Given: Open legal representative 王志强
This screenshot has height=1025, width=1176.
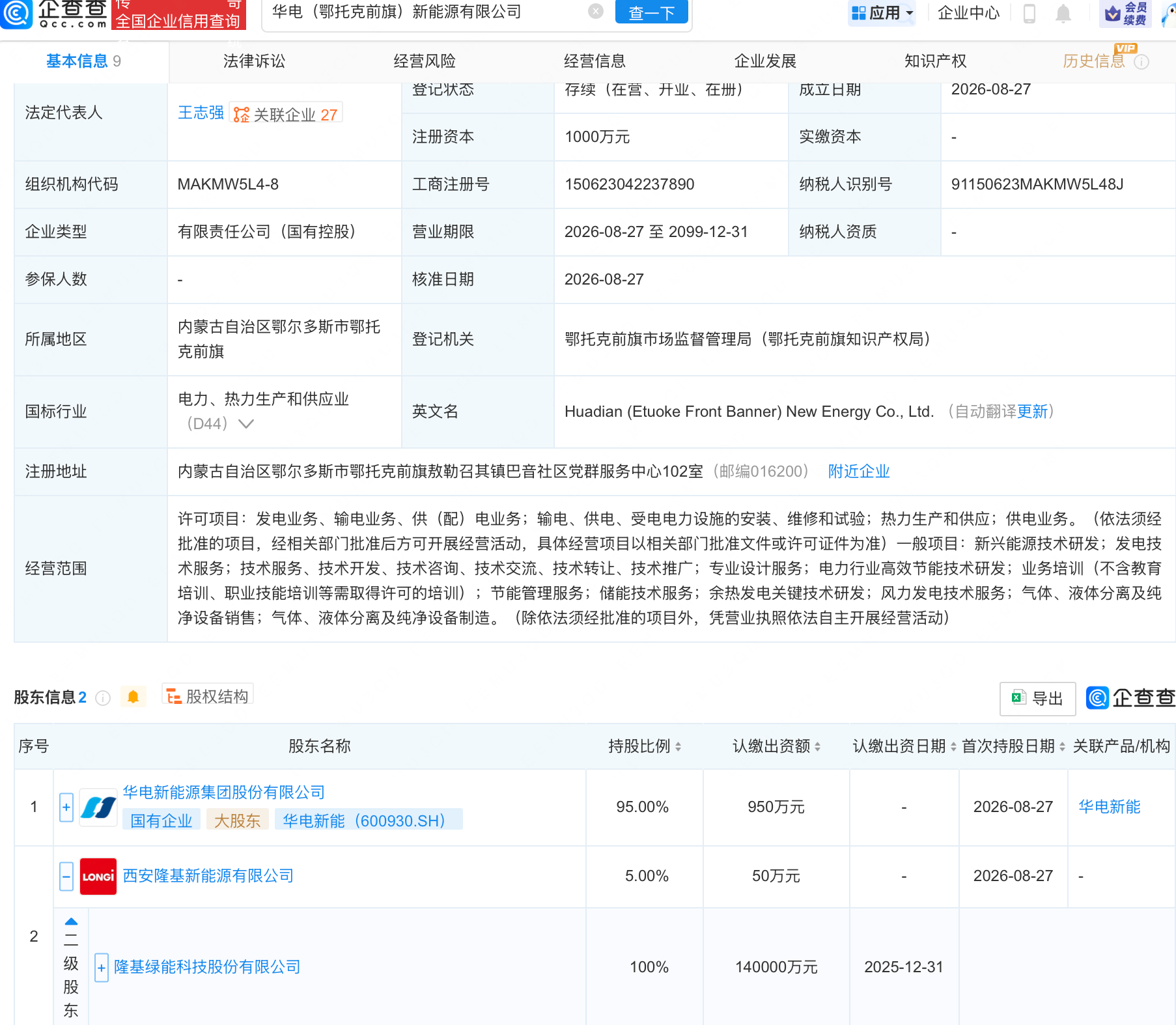Looking at the screenshot, I should tap(201, 113).
